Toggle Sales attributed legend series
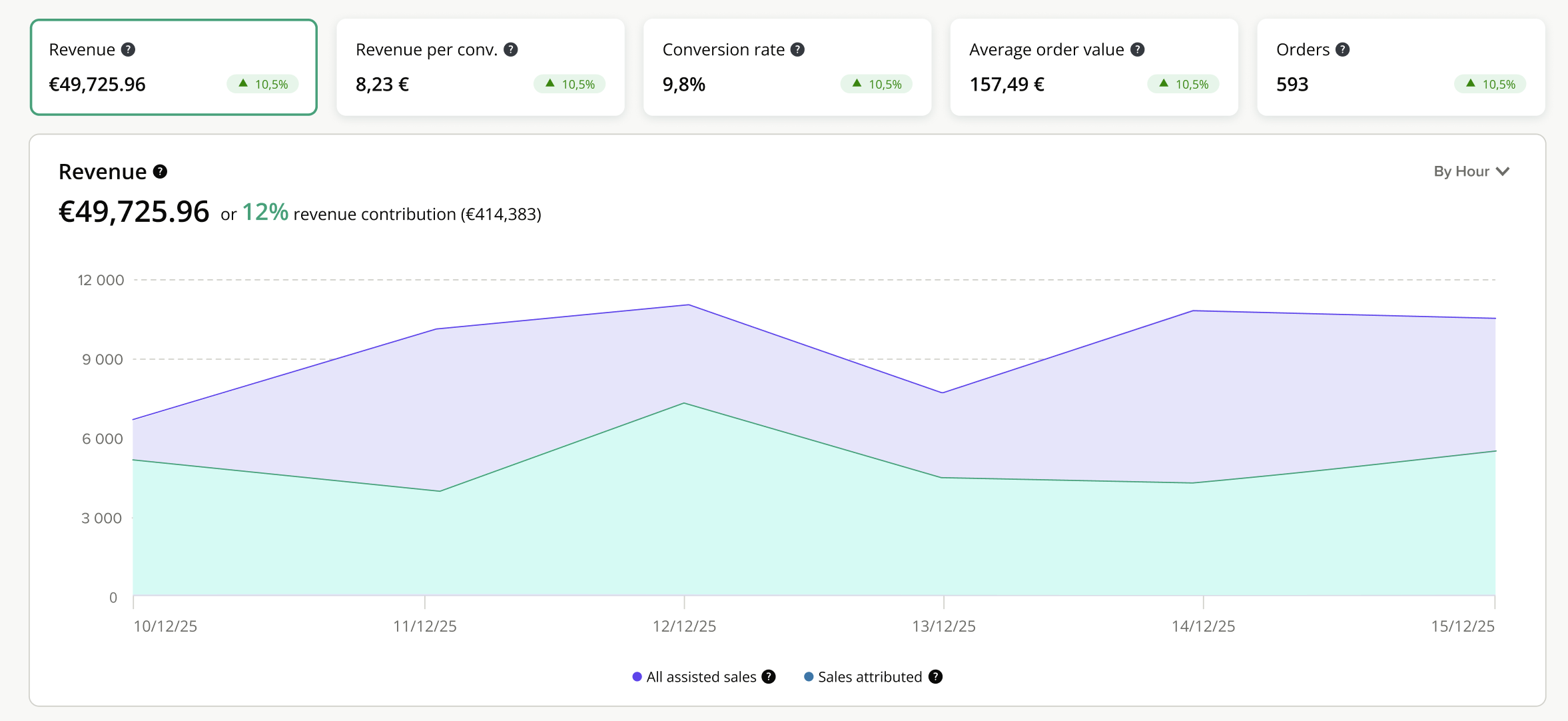This screenshot has height=721, width=1568. [869, 677]
